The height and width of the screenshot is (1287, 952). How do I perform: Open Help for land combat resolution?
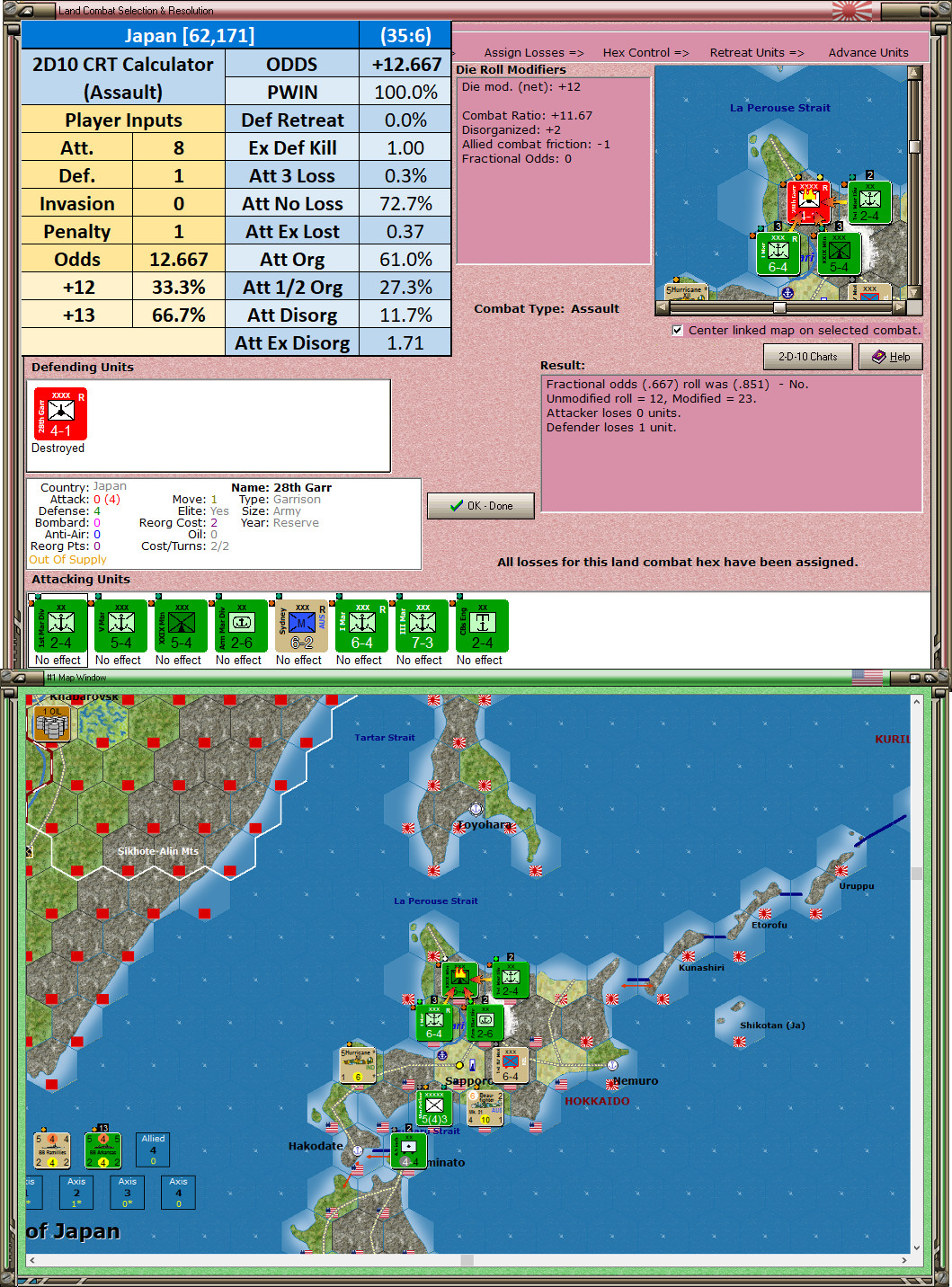[x=891, y=357]
